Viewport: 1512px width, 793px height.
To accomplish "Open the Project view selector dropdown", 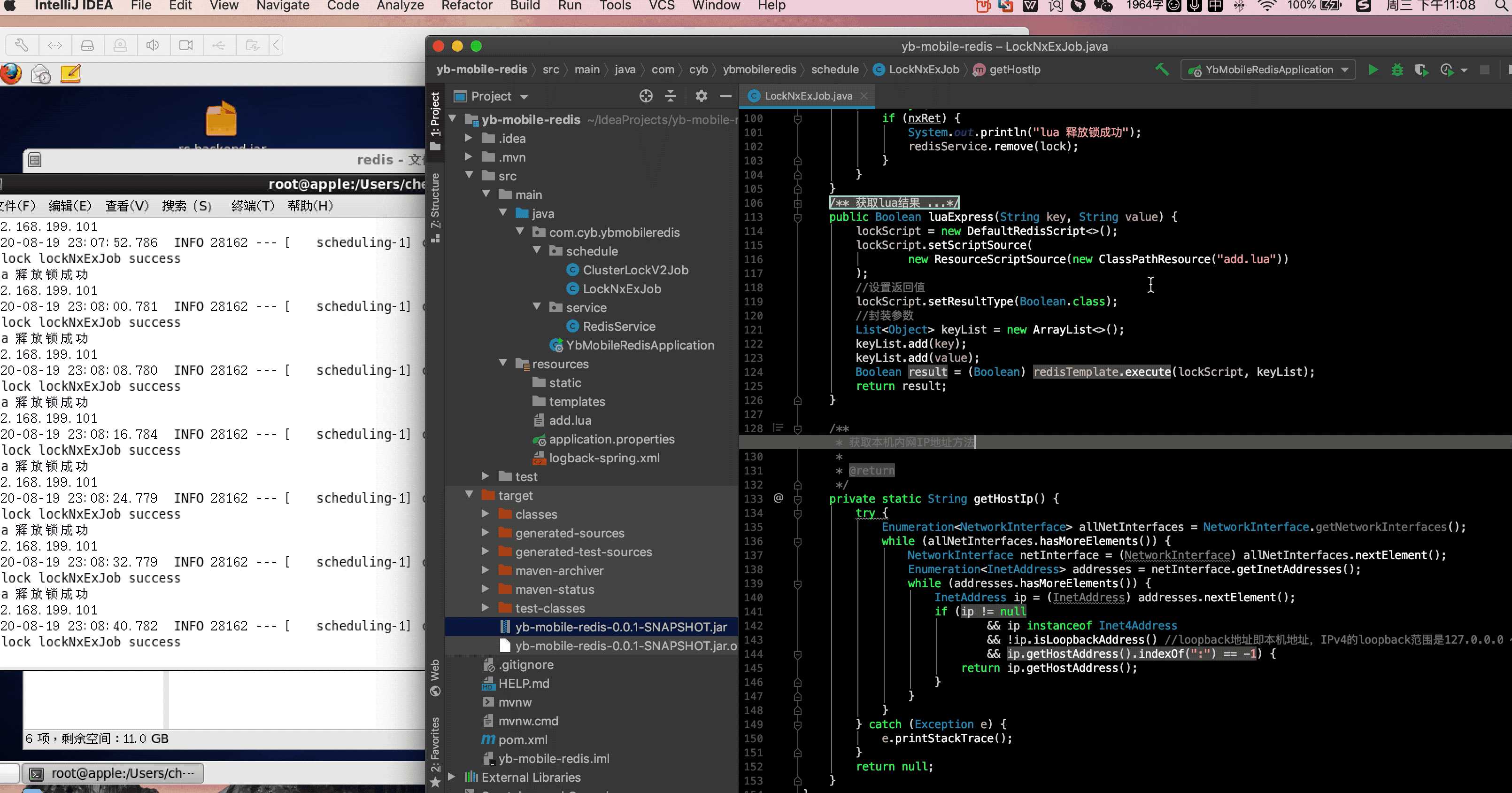I will click(x=491, y=96).
